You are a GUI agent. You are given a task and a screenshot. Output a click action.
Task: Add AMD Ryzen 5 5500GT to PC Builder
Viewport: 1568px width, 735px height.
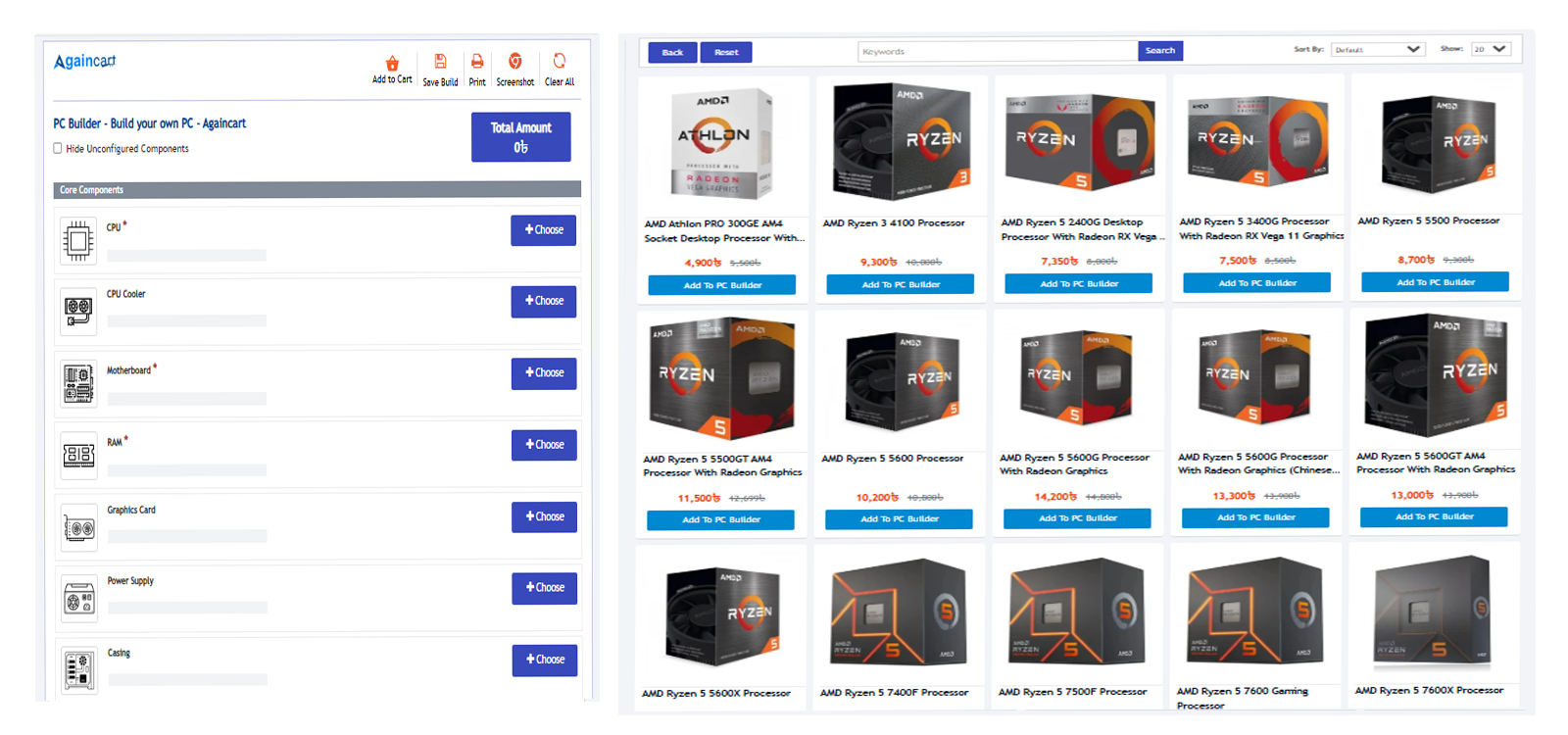click(720, 519)
